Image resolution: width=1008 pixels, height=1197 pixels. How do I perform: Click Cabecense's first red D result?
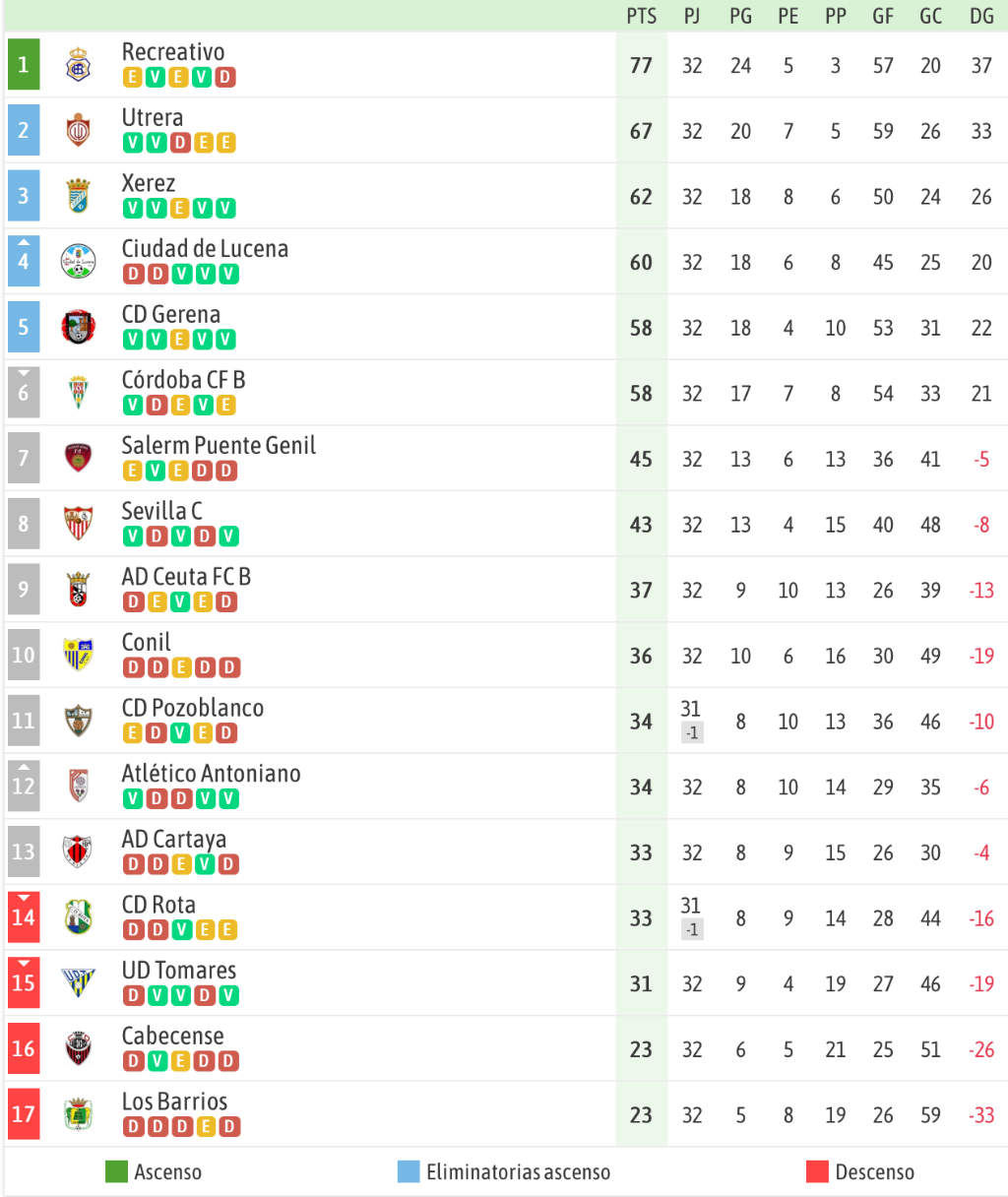click(x=133, y=1061)
